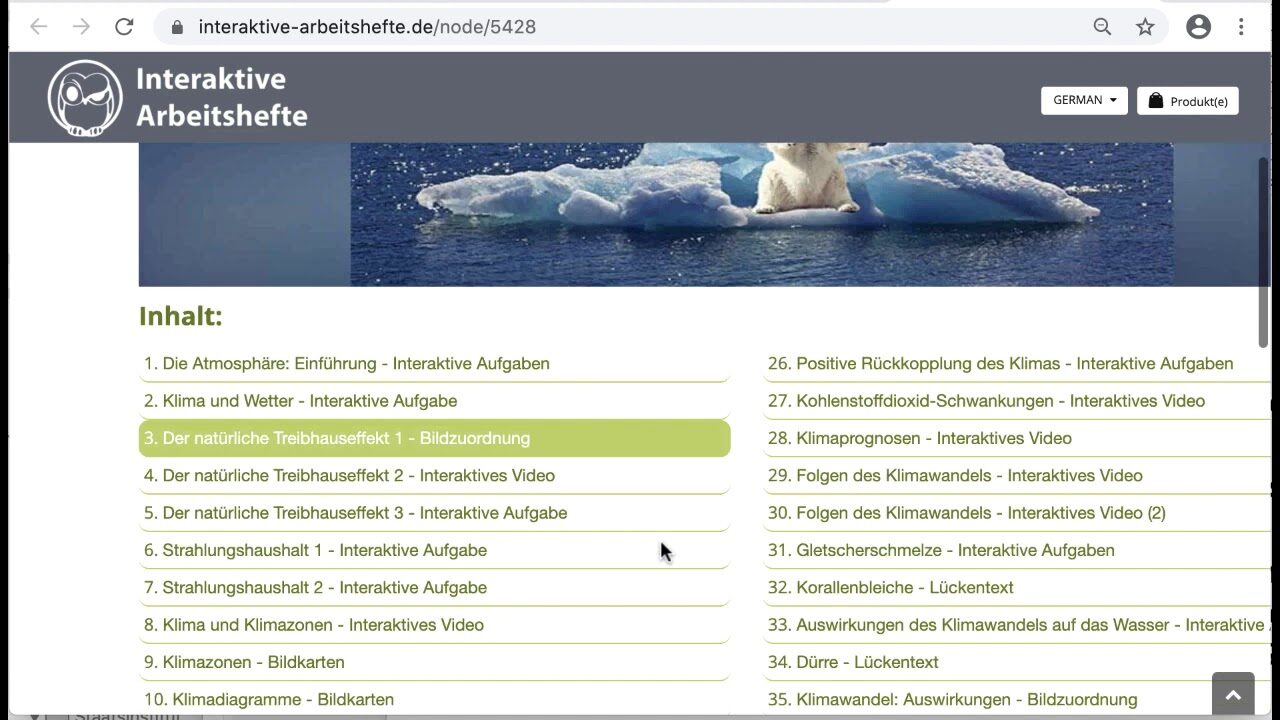Click the back-to-top arrow button
The height and width of the screenshot is (720, 1280).
1233,696
